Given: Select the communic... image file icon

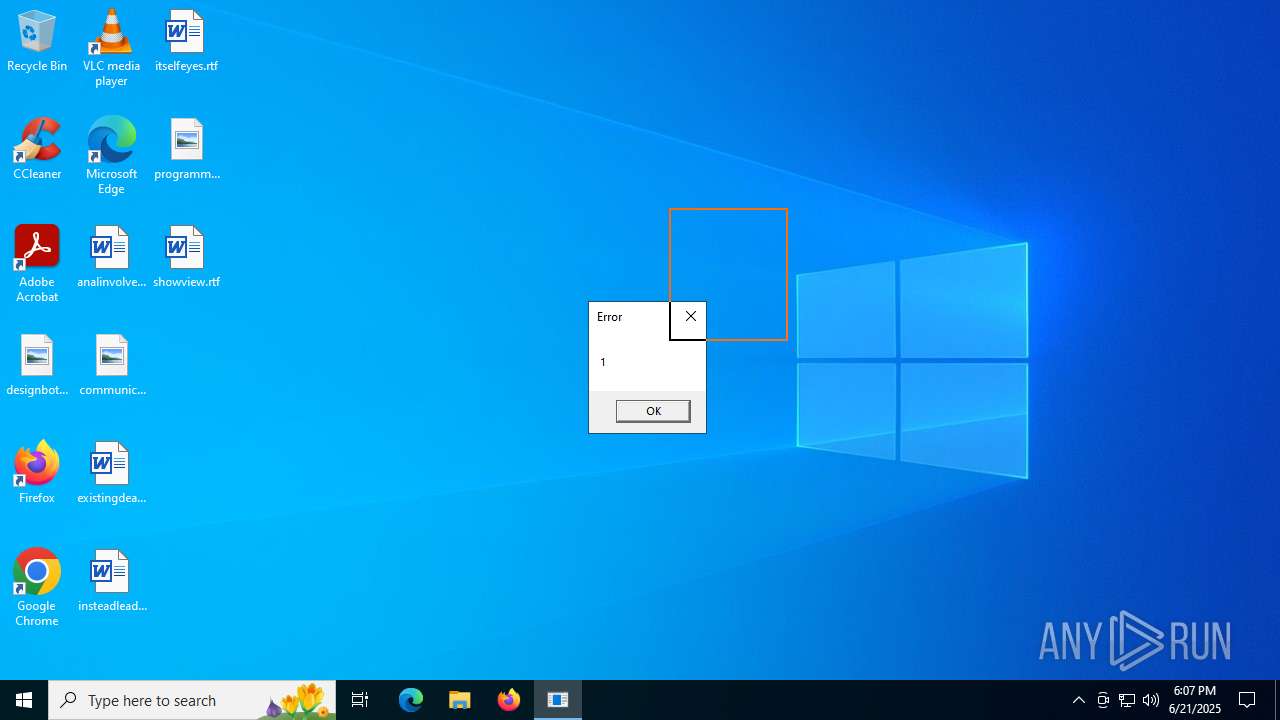Looking at the screenshot, I should click(111, 366).
